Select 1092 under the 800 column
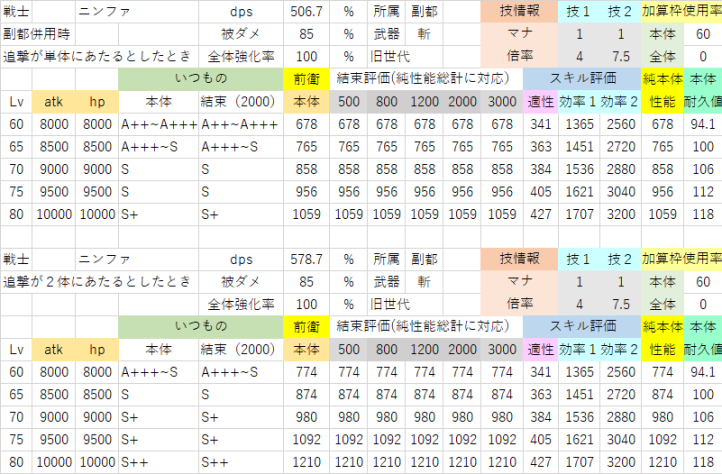Image resolution: width=722 pixels, height=474 pixels. [386, 440]
